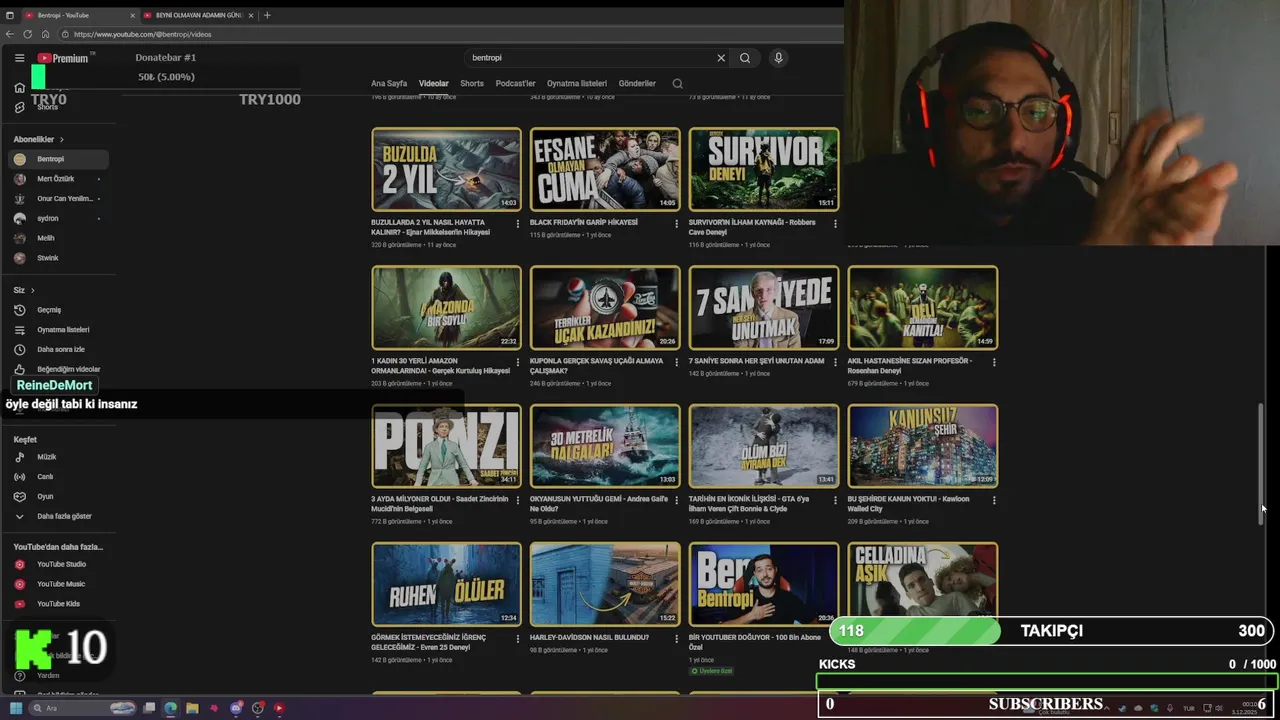Open options menu for 3 AYDA MİLYONER video
This screenshot has width=1280, height=720.
point(517,501)
